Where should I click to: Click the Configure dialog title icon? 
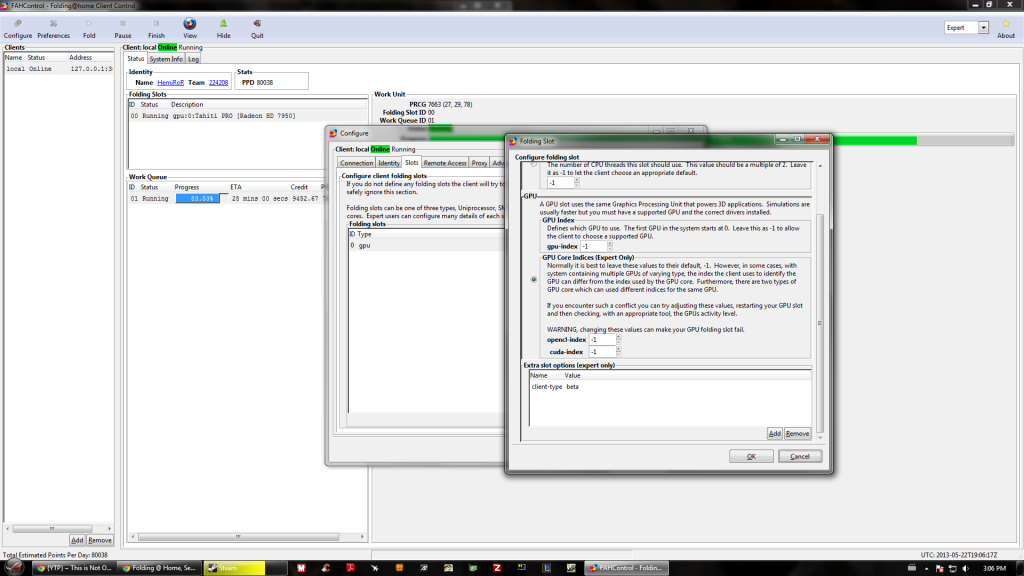tap(333, 133)
